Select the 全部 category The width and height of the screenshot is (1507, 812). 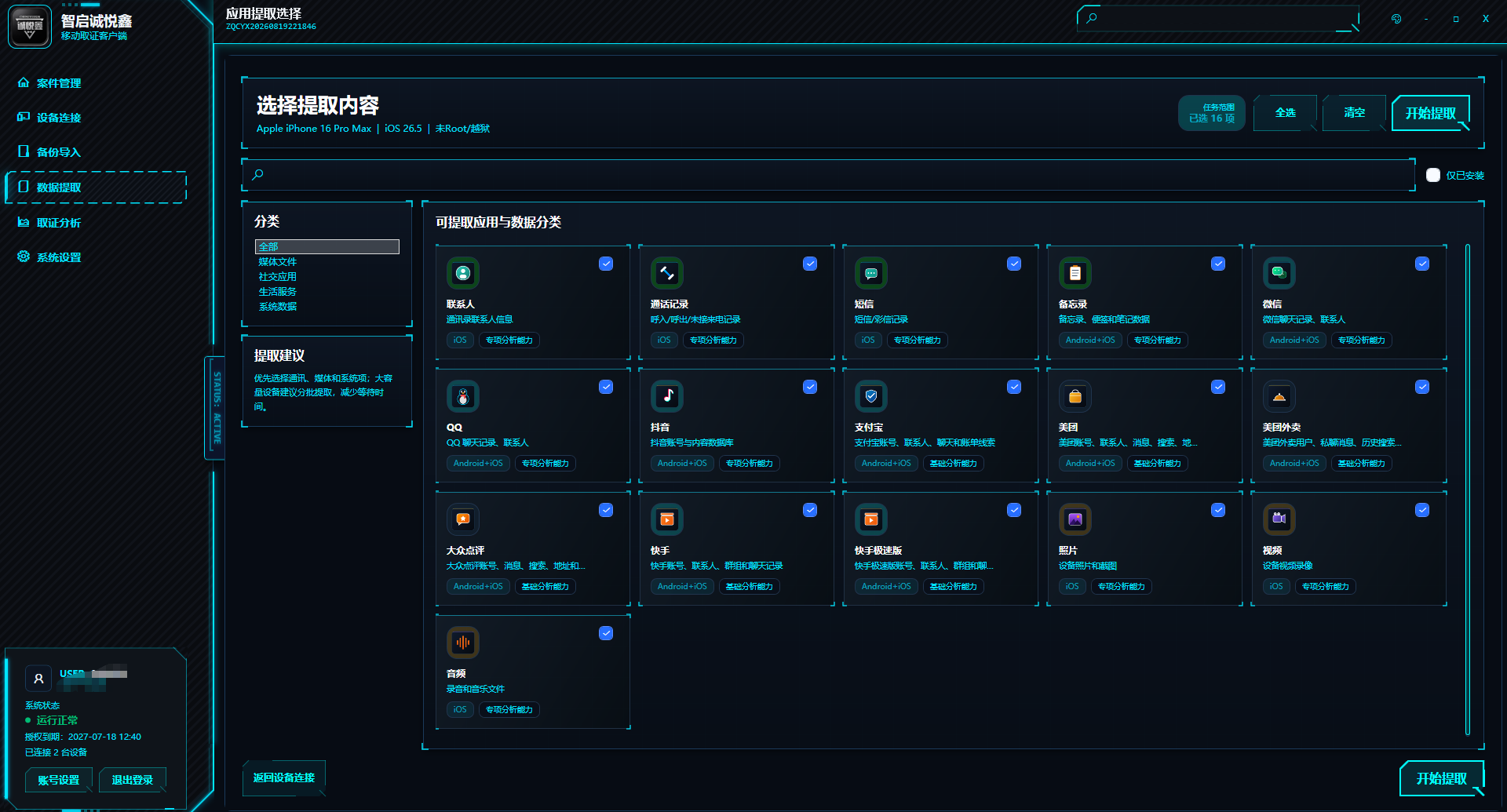point(327,246)
